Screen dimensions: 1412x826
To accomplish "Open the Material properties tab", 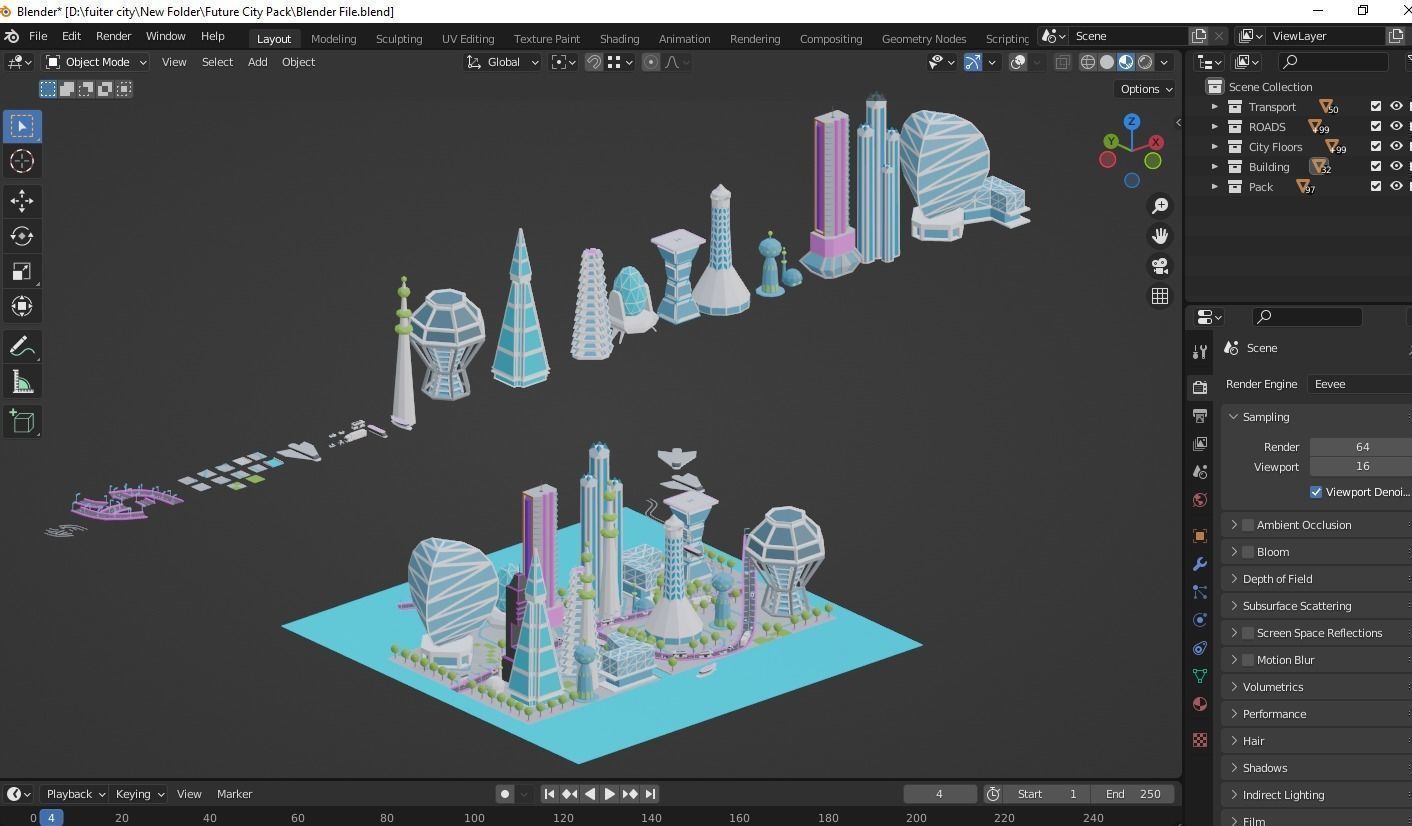I will (1200, 704).
